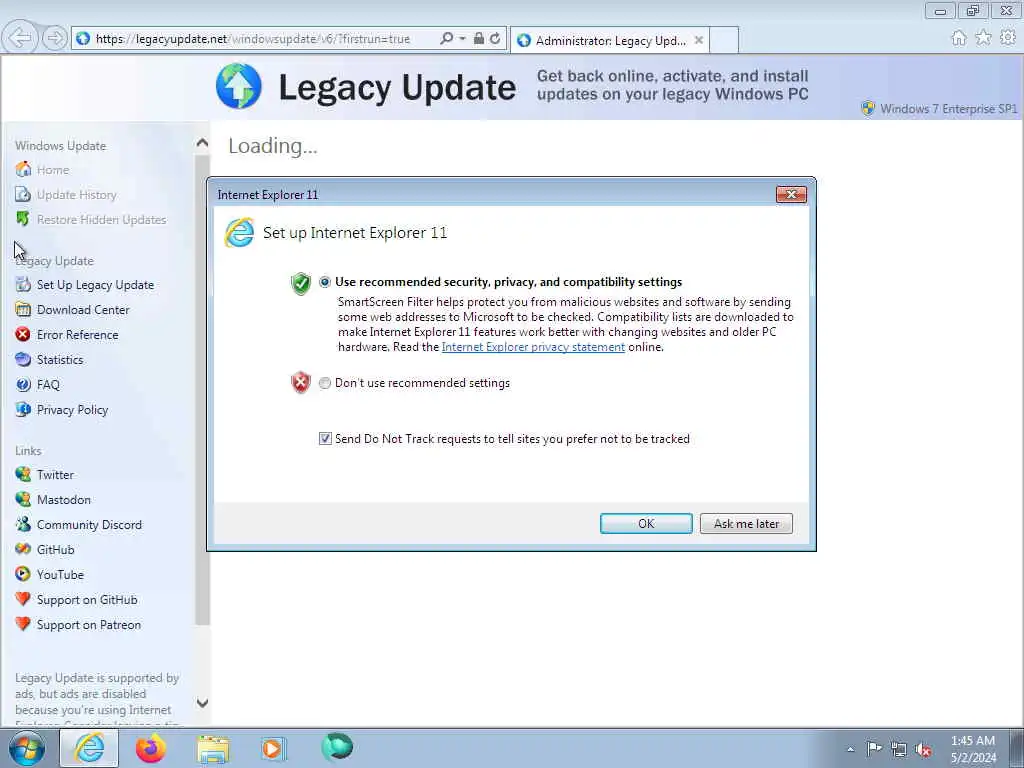Click the Community Discord people icon
Viewport: 1024px width, 768px height.
23,524
